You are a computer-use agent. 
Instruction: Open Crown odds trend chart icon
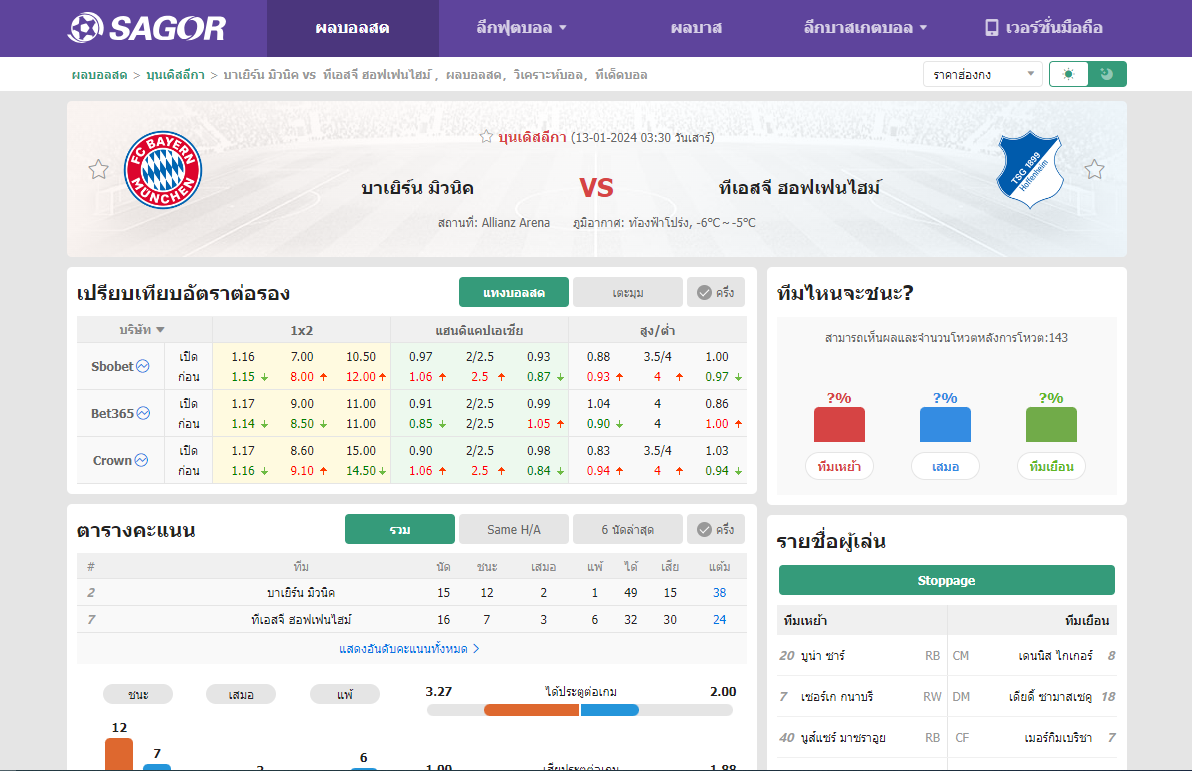(141, 460)
